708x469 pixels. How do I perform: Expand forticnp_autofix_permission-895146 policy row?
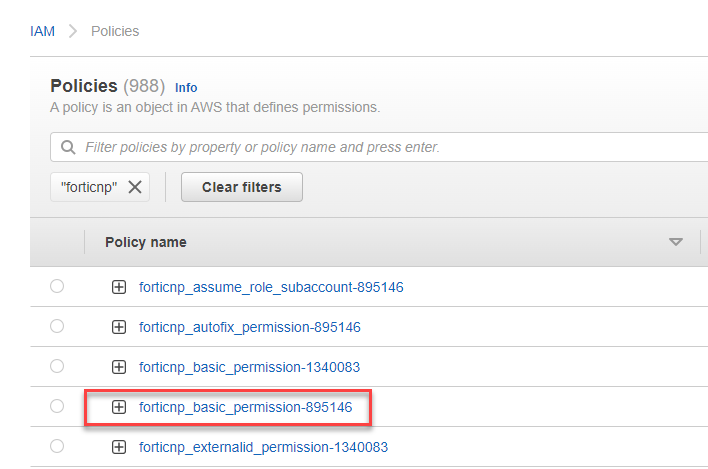click(119, 327)
